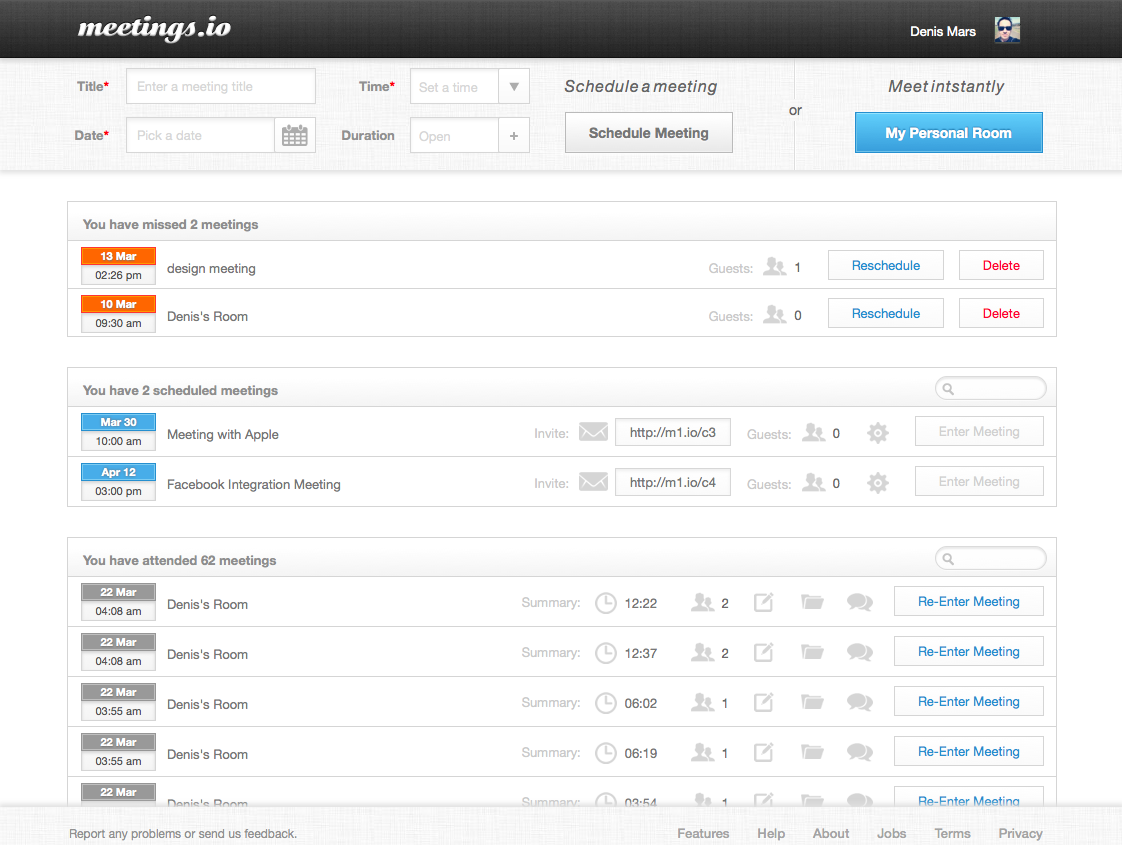Image resolution: width=1122 pixels, height=845 pixels.
Task: Click guests icon for design meeting
Action: (774, 267)
